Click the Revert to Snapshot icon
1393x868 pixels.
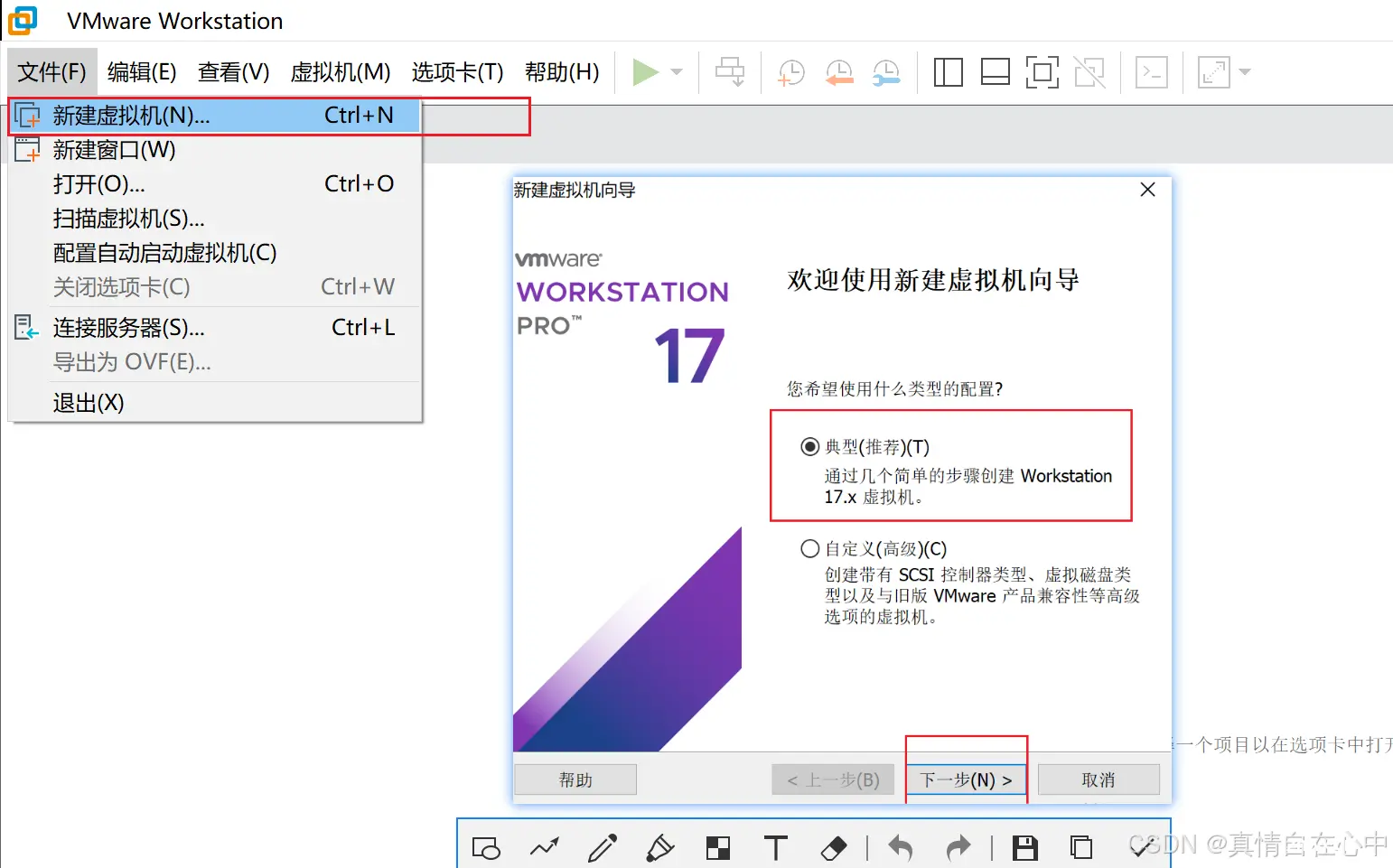[x=839, y=72]
